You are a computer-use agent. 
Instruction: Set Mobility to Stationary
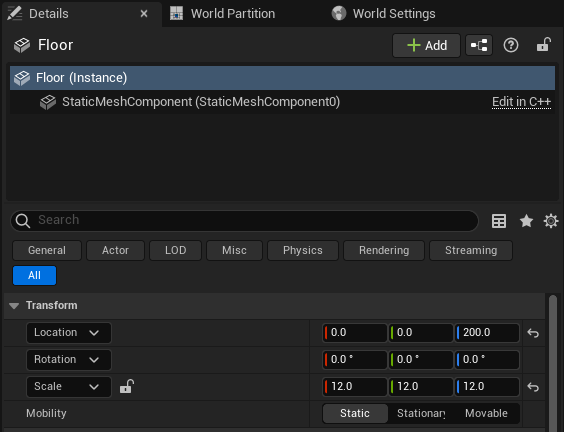(421, 413)
